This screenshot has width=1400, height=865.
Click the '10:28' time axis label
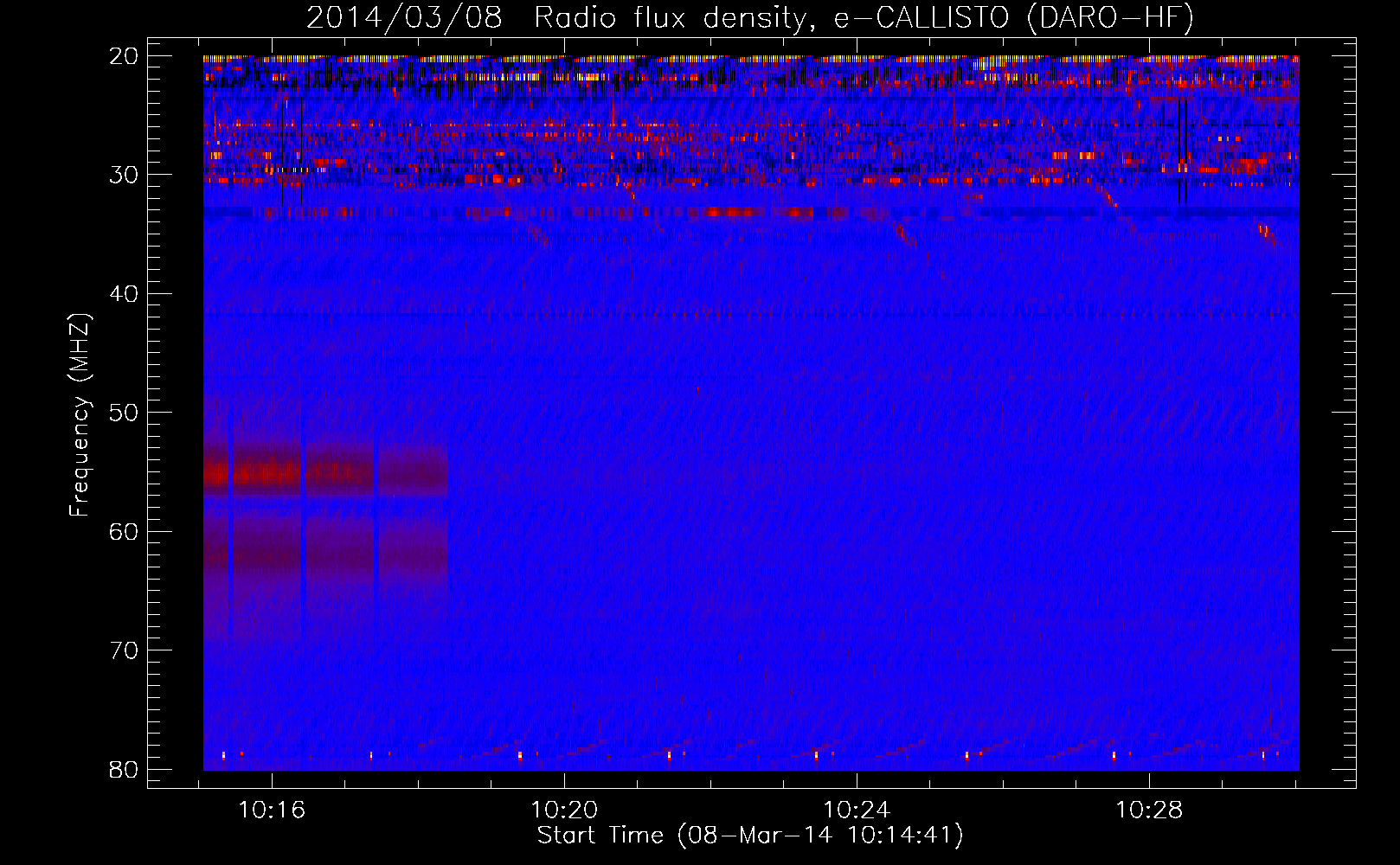pyautogui.click(x=1149, y=811)
